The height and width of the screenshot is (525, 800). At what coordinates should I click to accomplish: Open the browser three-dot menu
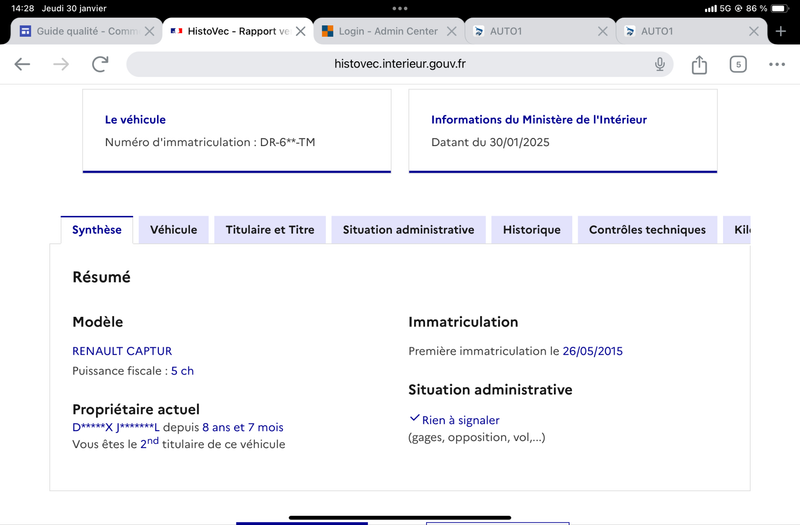(777, 64)
